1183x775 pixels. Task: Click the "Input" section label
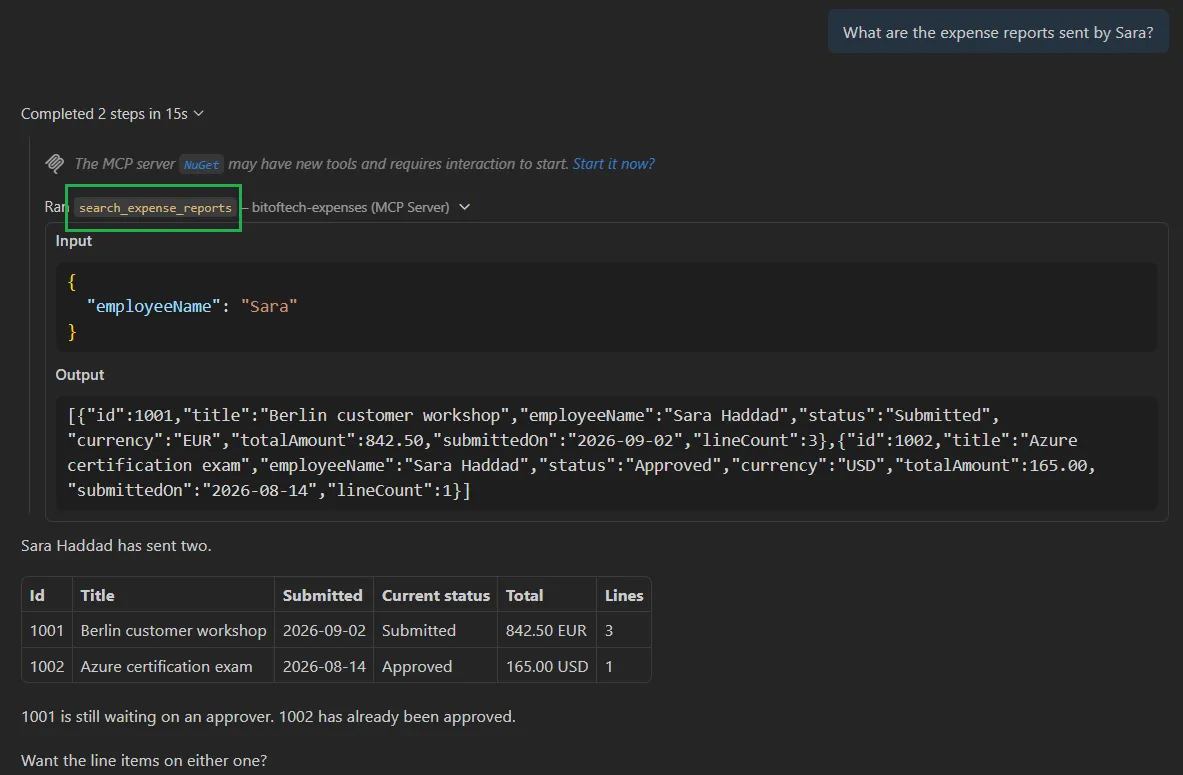(x=74, y=241)
